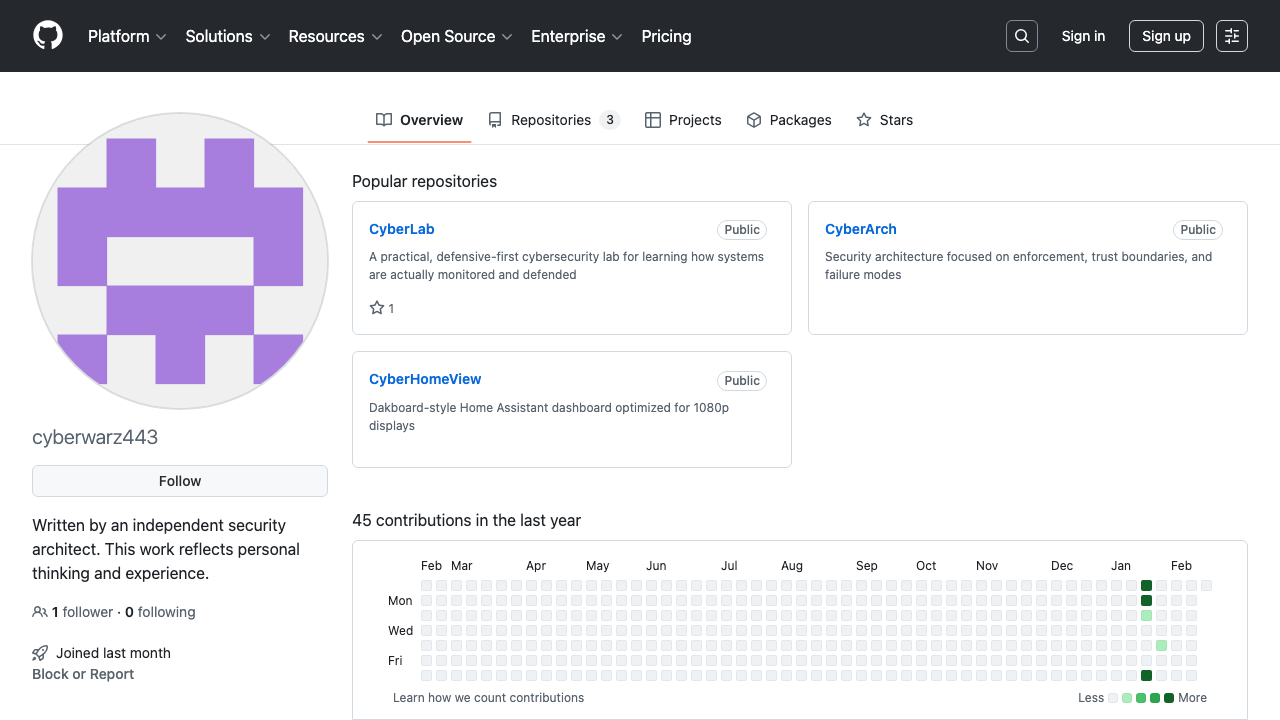Switch to the Repositories tab

pos(554,120)
